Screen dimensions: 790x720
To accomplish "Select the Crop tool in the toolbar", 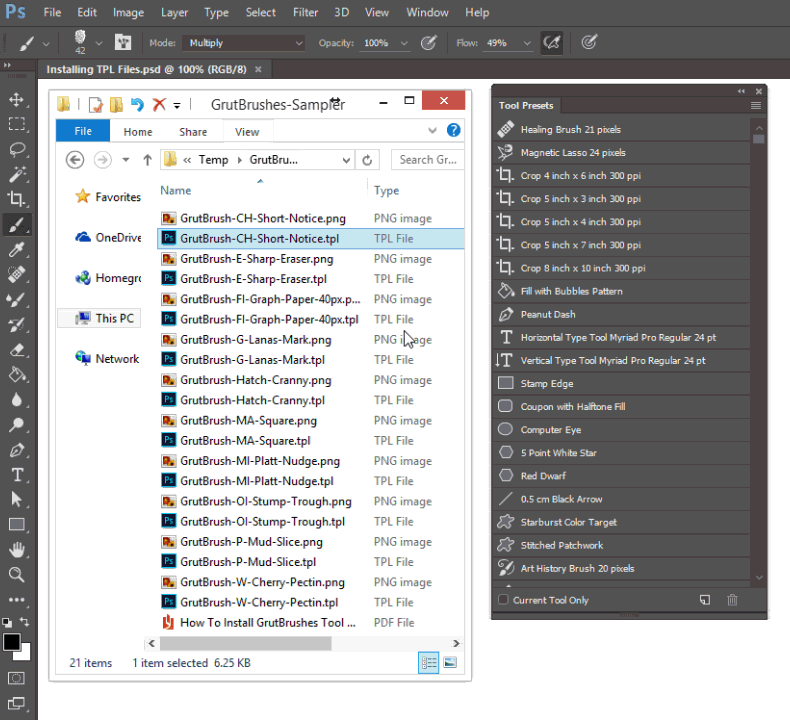I will tap(16, 199).
